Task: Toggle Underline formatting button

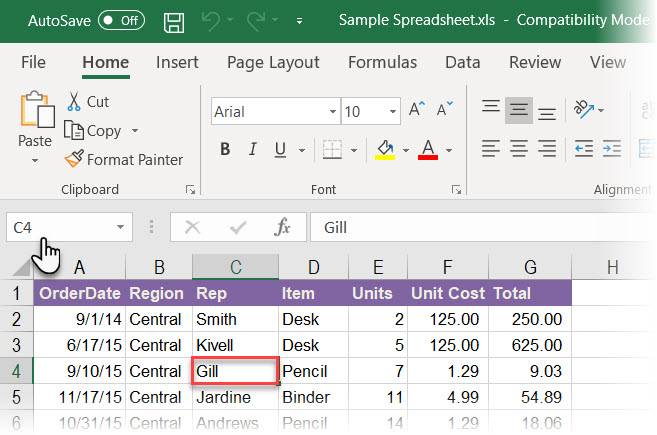Action: [x=278, y=150]
